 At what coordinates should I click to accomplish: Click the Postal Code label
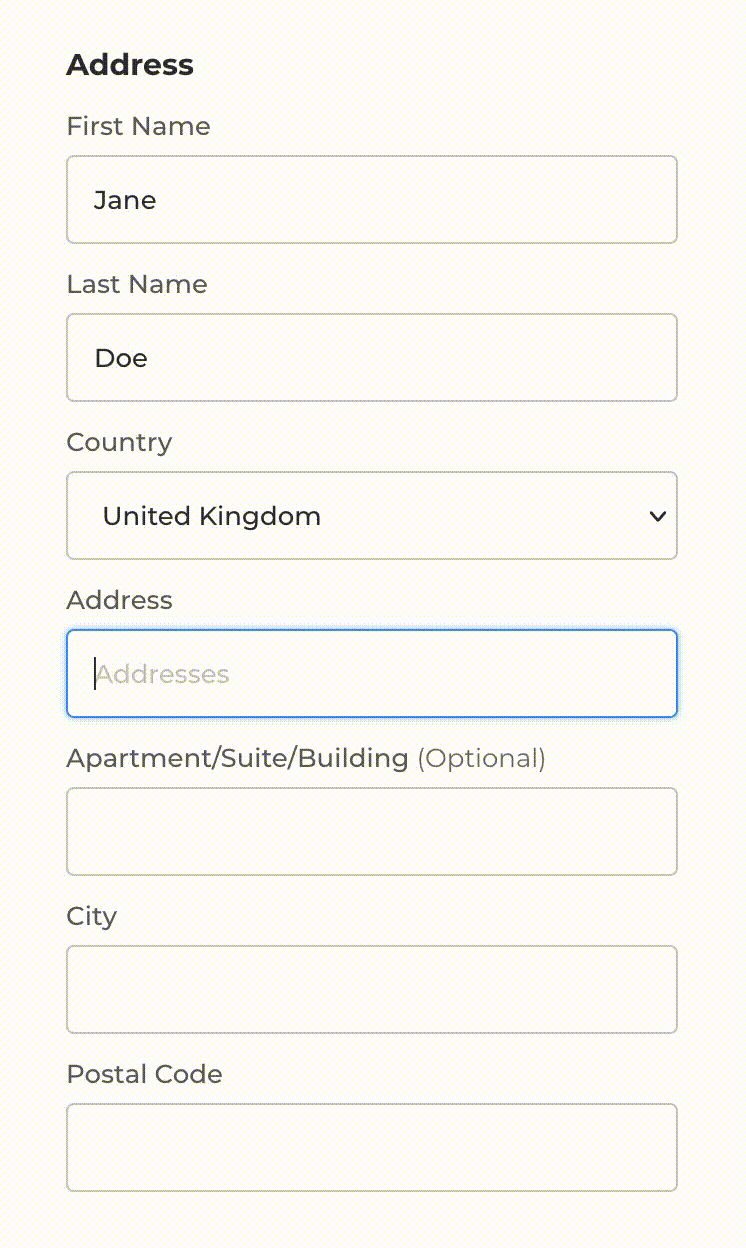click(x=144, y=1074)
